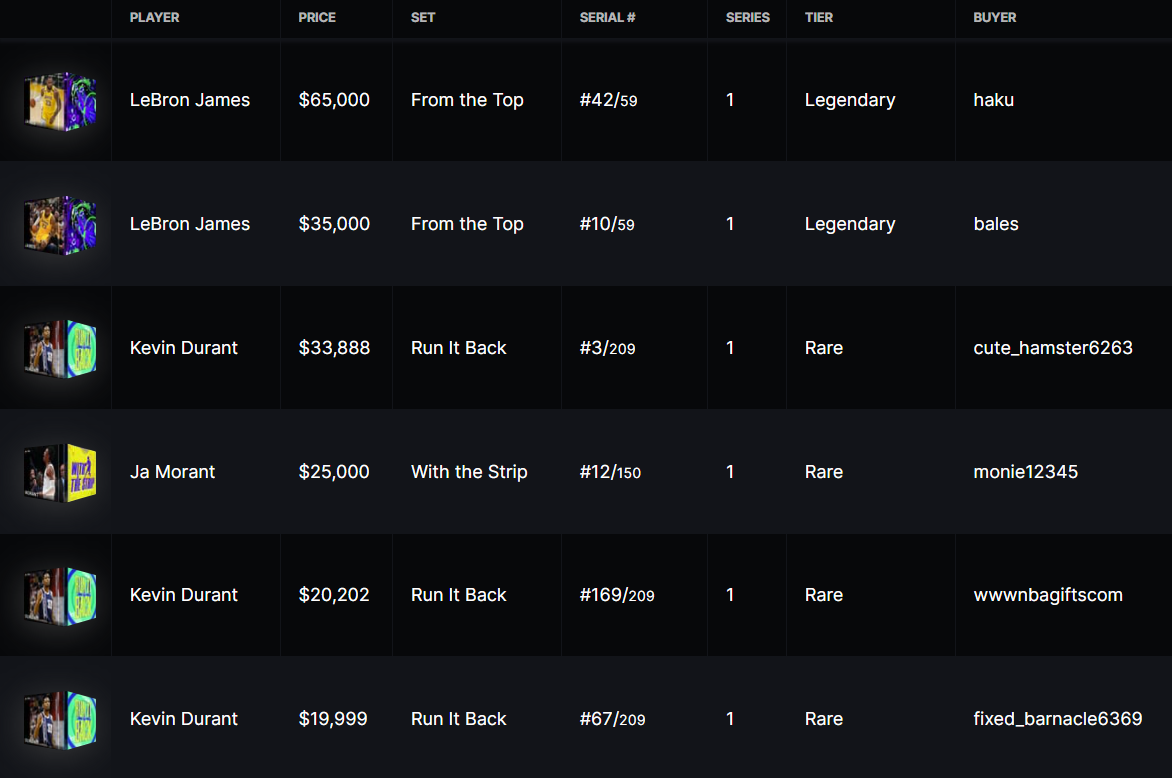1172x778 pixels.
Task: Open buyer bales' profile
Action: (995, 224)
